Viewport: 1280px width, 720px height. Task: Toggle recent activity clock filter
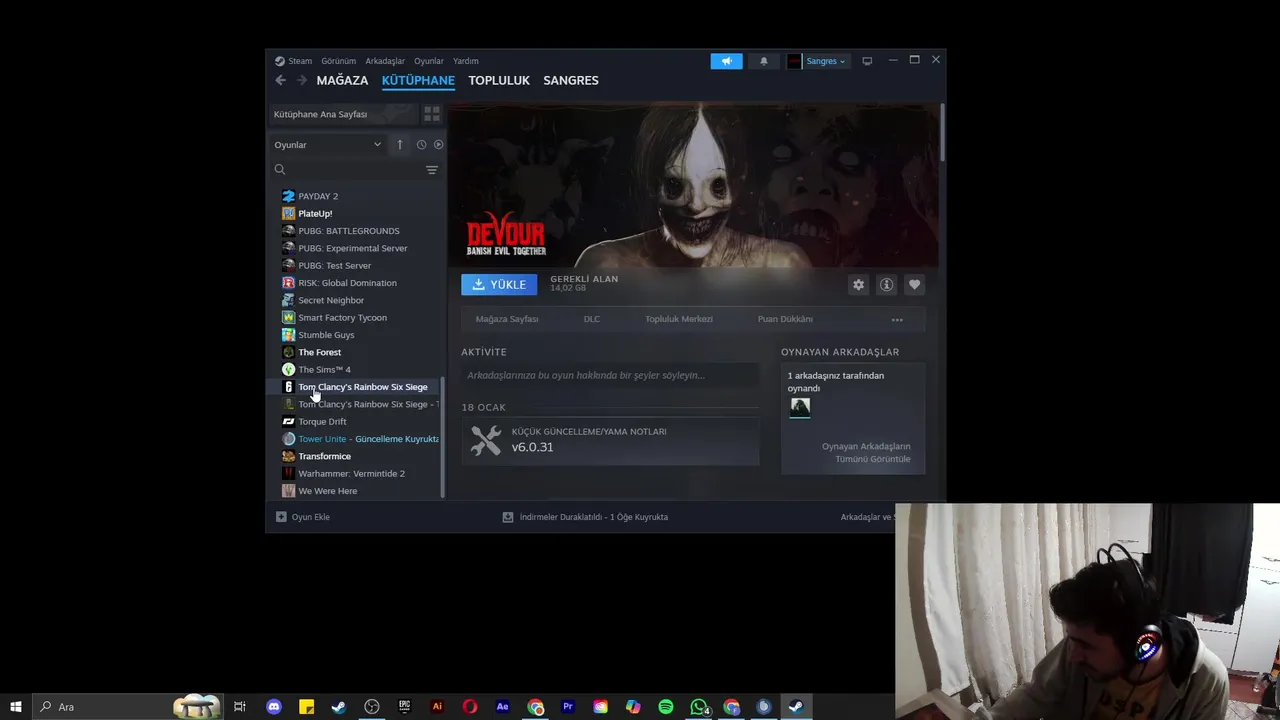pos(421,145)
